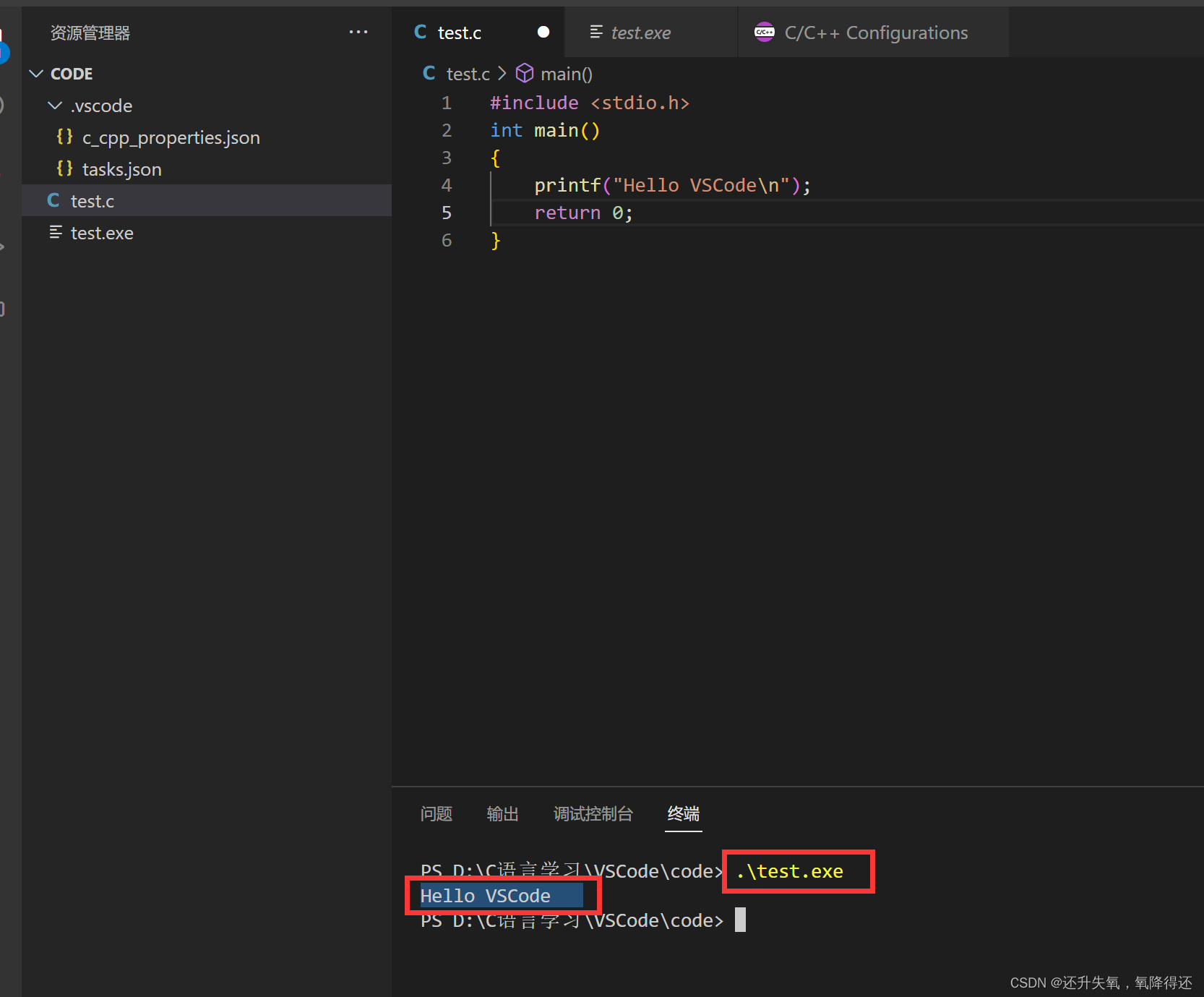Click the Hello VSCode output in terminal
Viewport: 1204px width, 997px height.
(486, 896)
